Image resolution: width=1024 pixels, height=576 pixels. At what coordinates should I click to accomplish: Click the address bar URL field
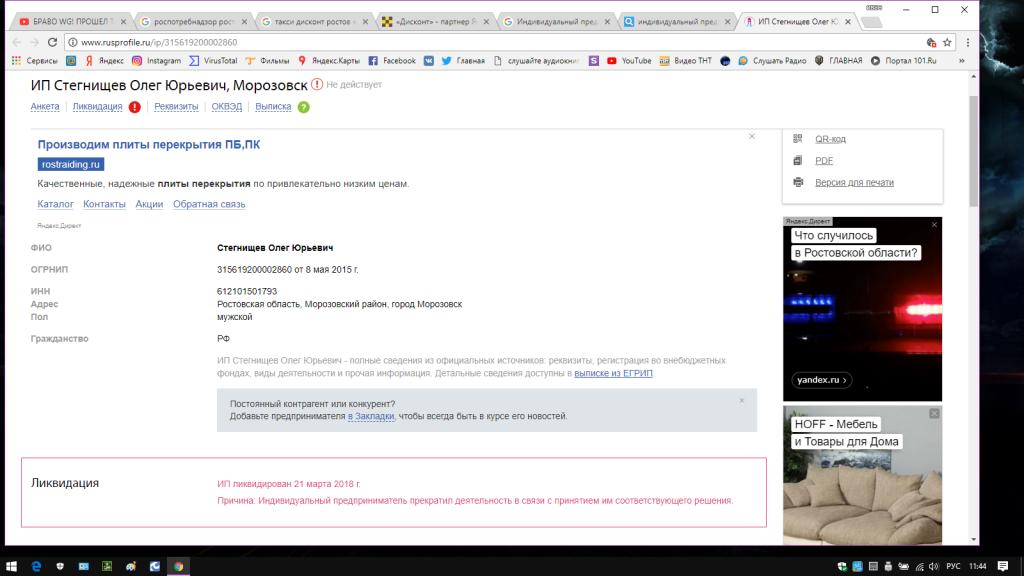[x=496, y=42]
